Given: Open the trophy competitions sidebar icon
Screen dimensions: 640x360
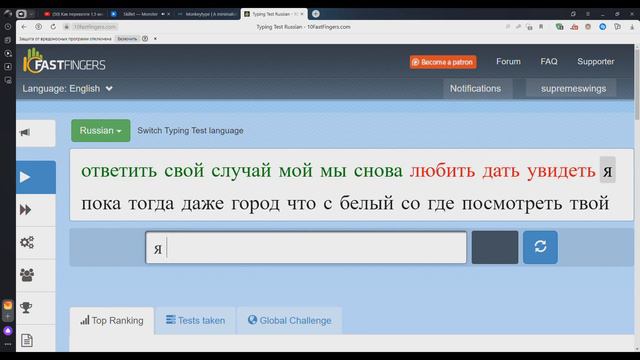Looking at the screenshot, I should coord(26,307).
